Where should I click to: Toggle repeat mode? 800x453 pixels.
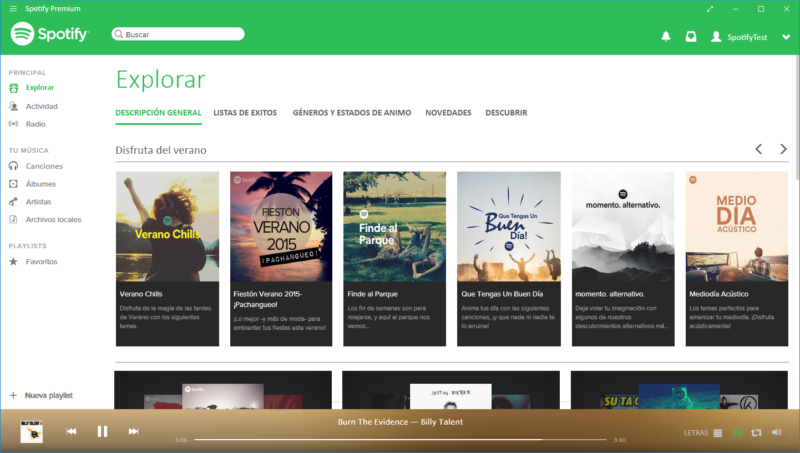click(x=756, y=433)
